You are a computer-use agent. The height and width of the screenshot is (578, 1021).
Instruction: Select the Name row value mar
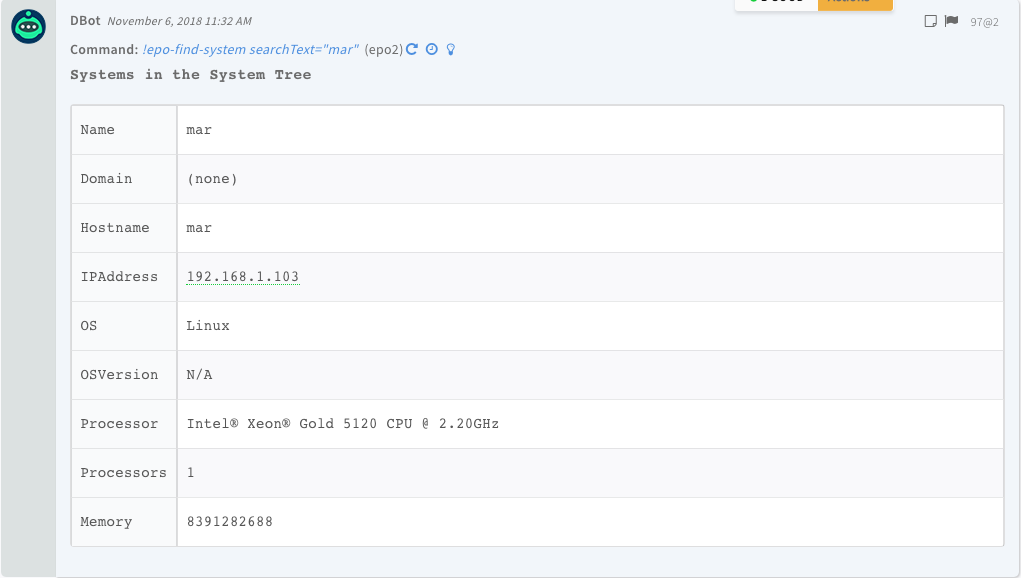click(198, 129)
